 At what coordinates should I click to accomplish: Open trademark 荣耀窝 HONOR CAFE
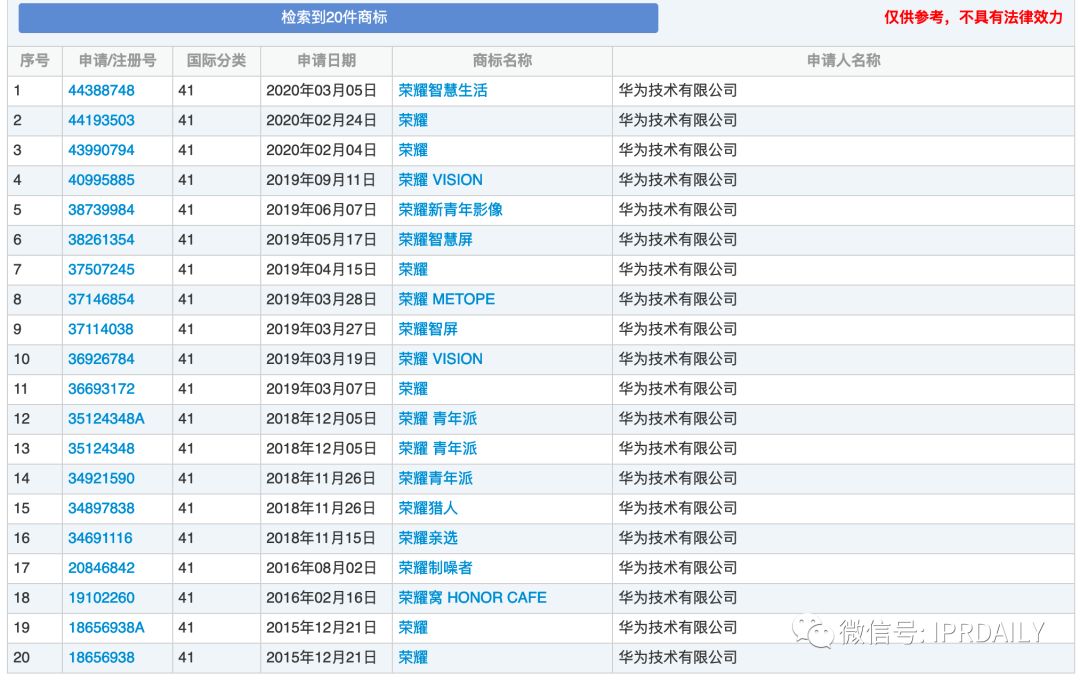click(472, 598)
